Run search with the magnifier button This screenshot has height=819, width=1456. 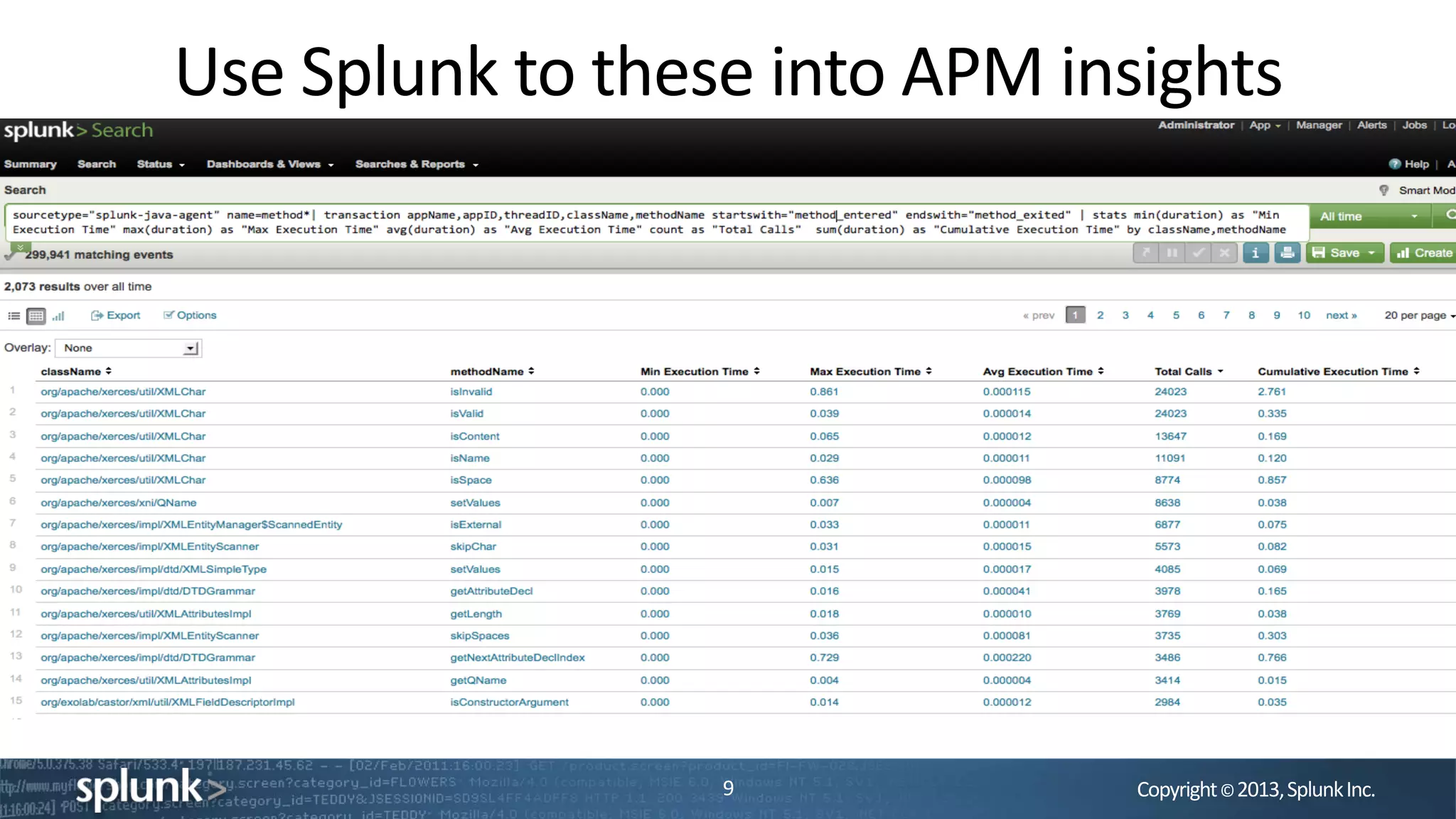[1447, 215]
